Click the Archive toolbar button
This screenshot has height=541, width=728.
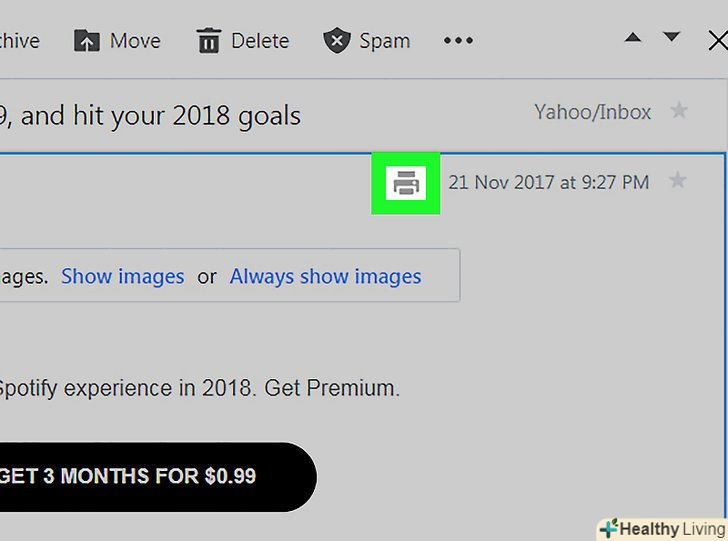tap(20, 41)
